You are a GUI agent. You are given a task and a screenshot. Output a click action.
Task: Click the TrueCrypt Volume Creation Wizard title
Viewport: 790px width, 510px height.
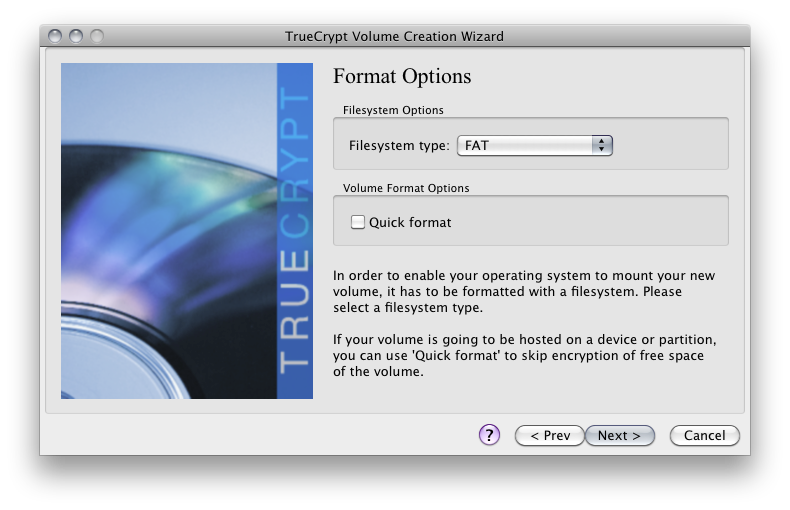pyautogui.click(x=394, y=36)
